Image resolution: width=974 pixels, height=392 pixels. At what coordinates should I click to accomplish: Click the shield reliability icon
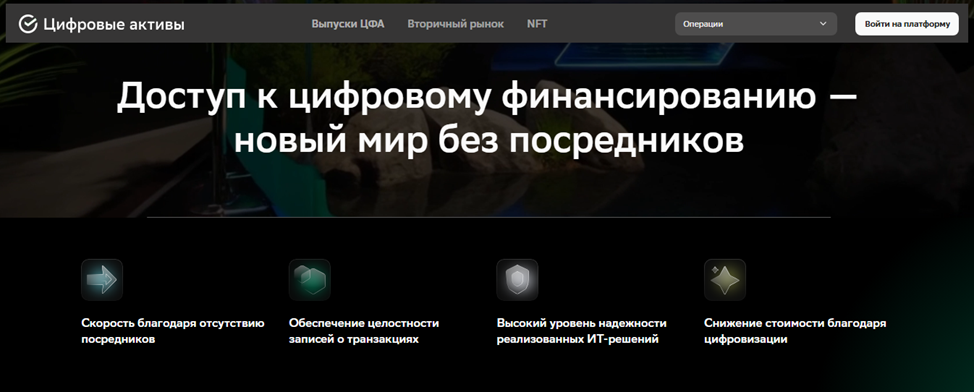[x=517, y=280]
